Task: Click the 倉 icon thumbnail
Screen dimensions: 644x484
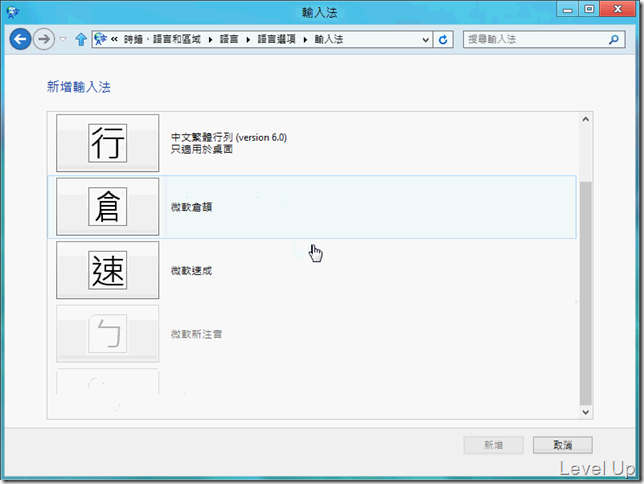Action: (x=108, y=207)
